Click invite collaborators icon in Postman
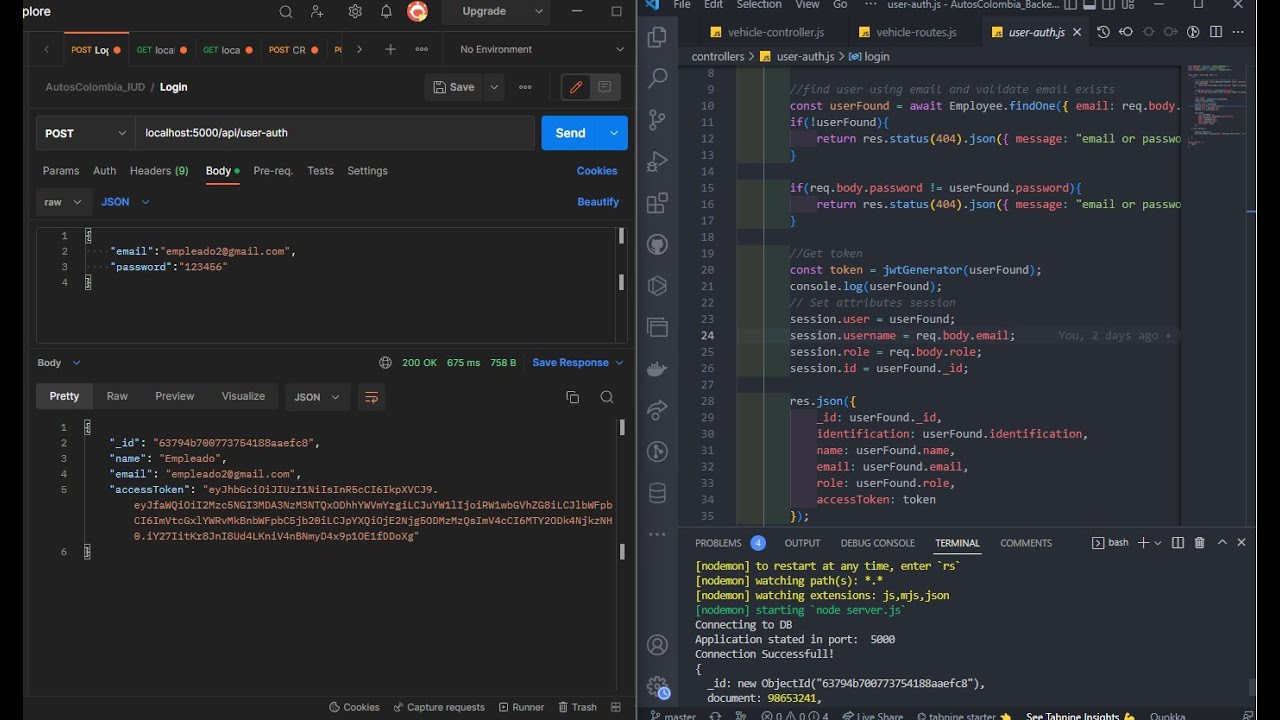 [317, 12]
